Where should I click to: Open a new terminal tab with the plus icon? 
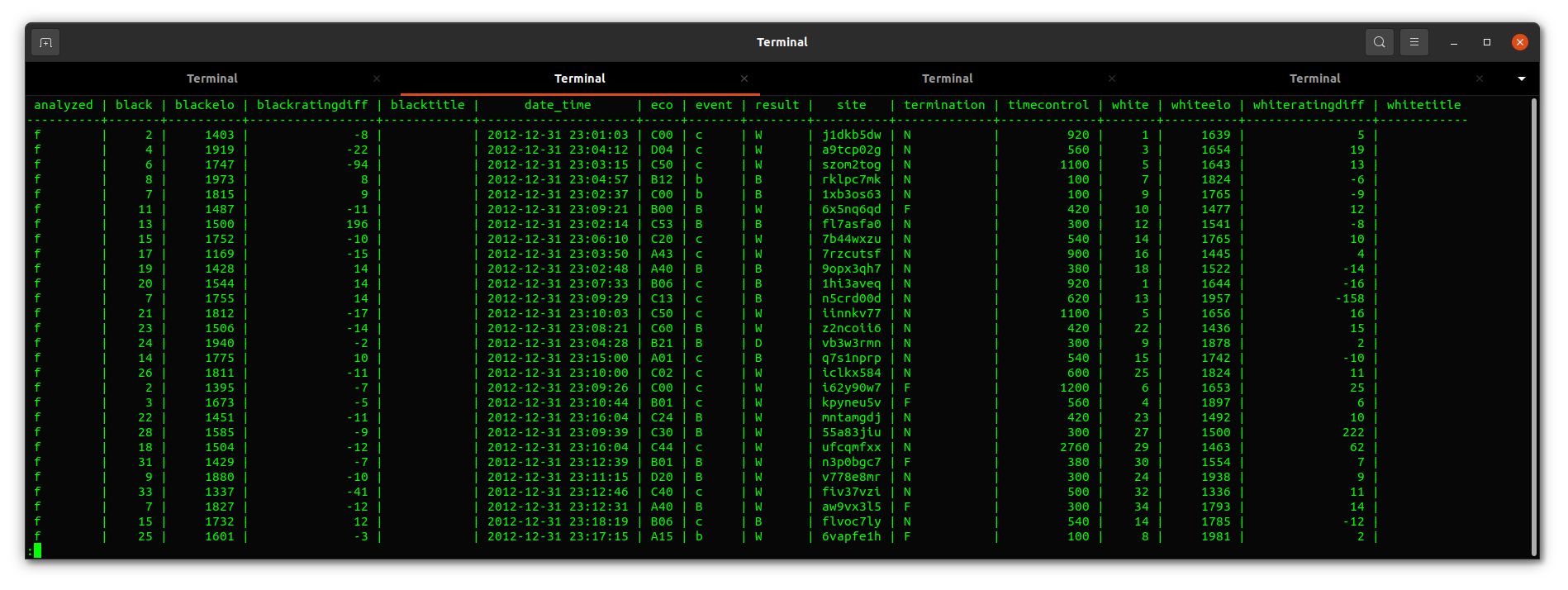coord(45,42)
